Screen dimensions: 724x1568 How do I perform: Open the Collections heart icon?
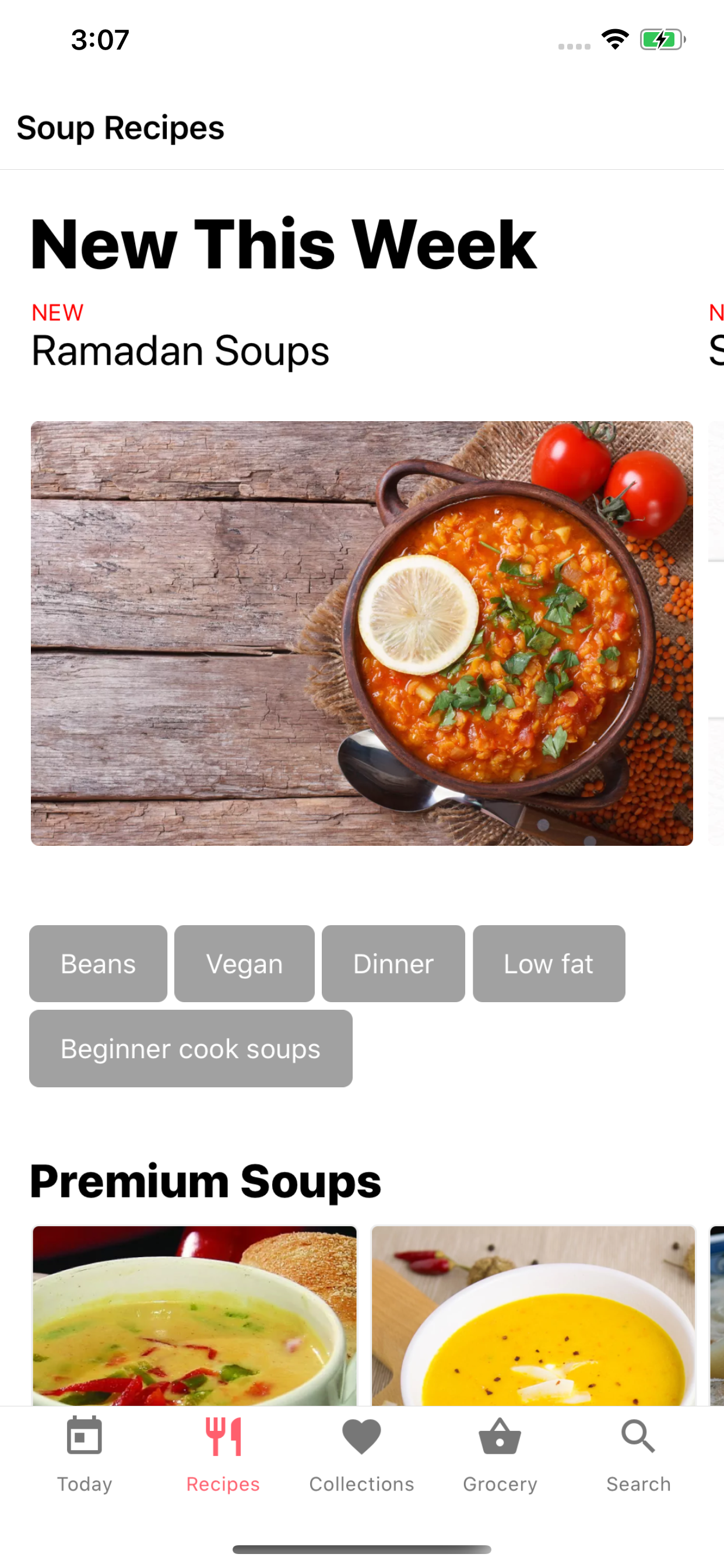point(361,1437)
